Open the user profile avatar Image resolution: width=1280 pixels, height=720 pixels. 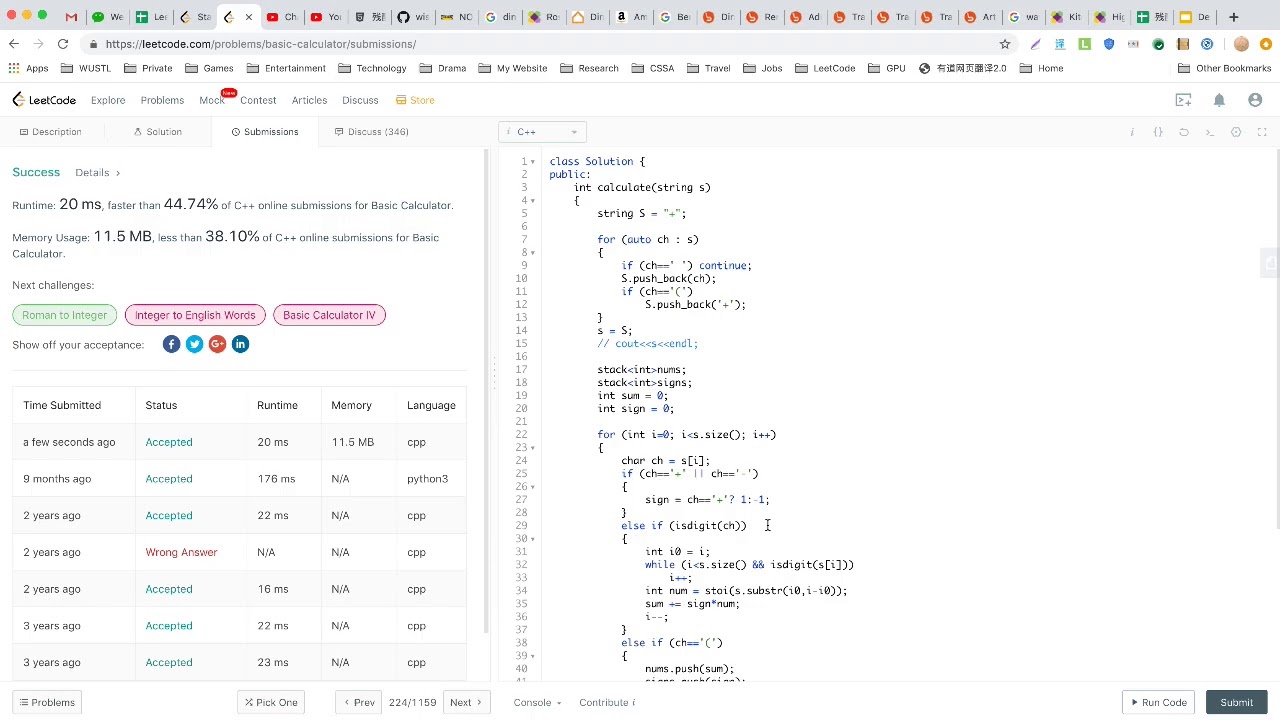pos(1255,100)
